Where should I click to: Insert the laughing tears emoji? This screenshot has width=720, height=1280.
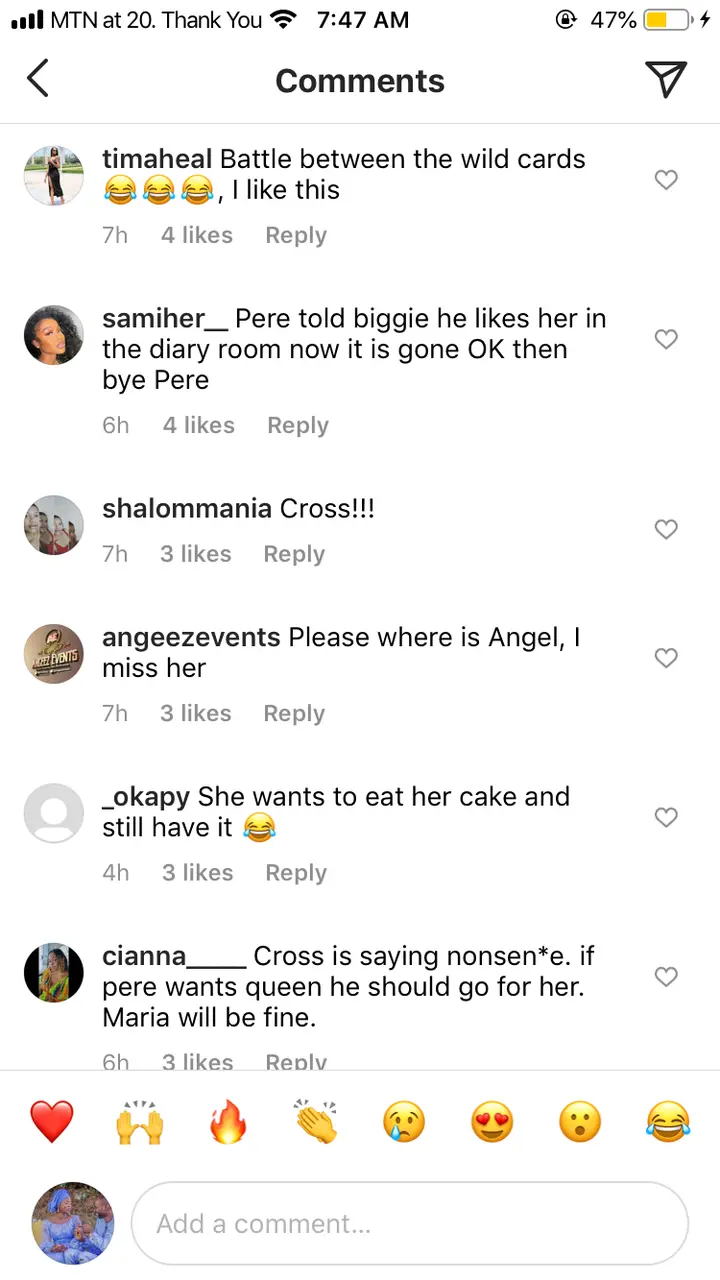(x=668, y=1121)
